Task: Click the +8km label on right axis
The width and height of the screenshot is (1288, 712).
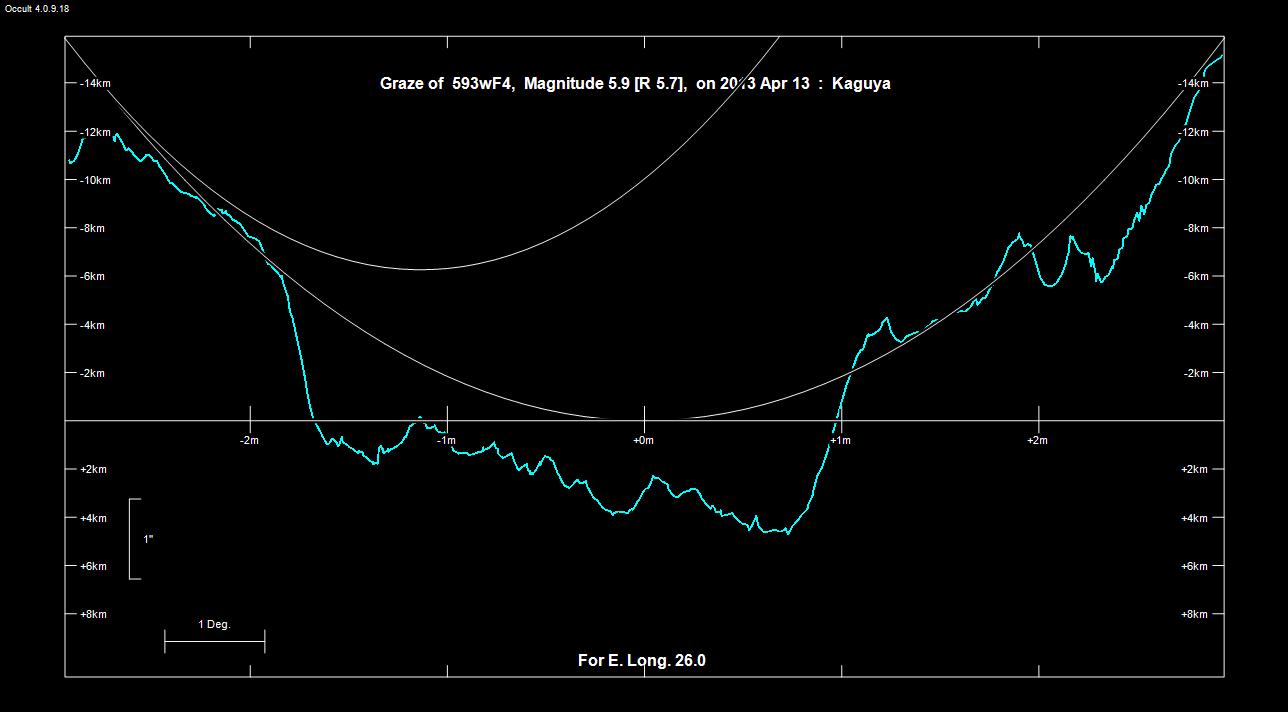Action: pos(1195,615)
